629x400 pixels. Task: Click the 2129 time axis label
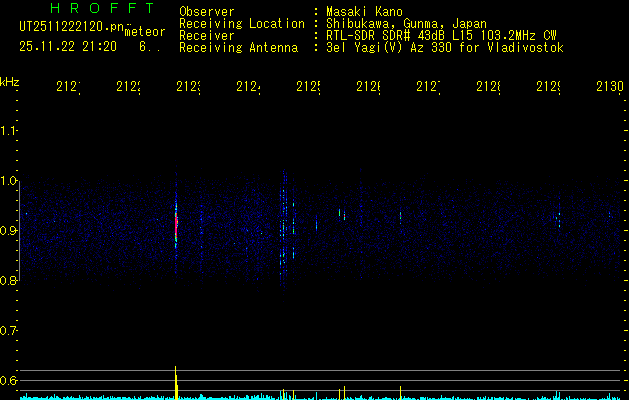(548, 87)
